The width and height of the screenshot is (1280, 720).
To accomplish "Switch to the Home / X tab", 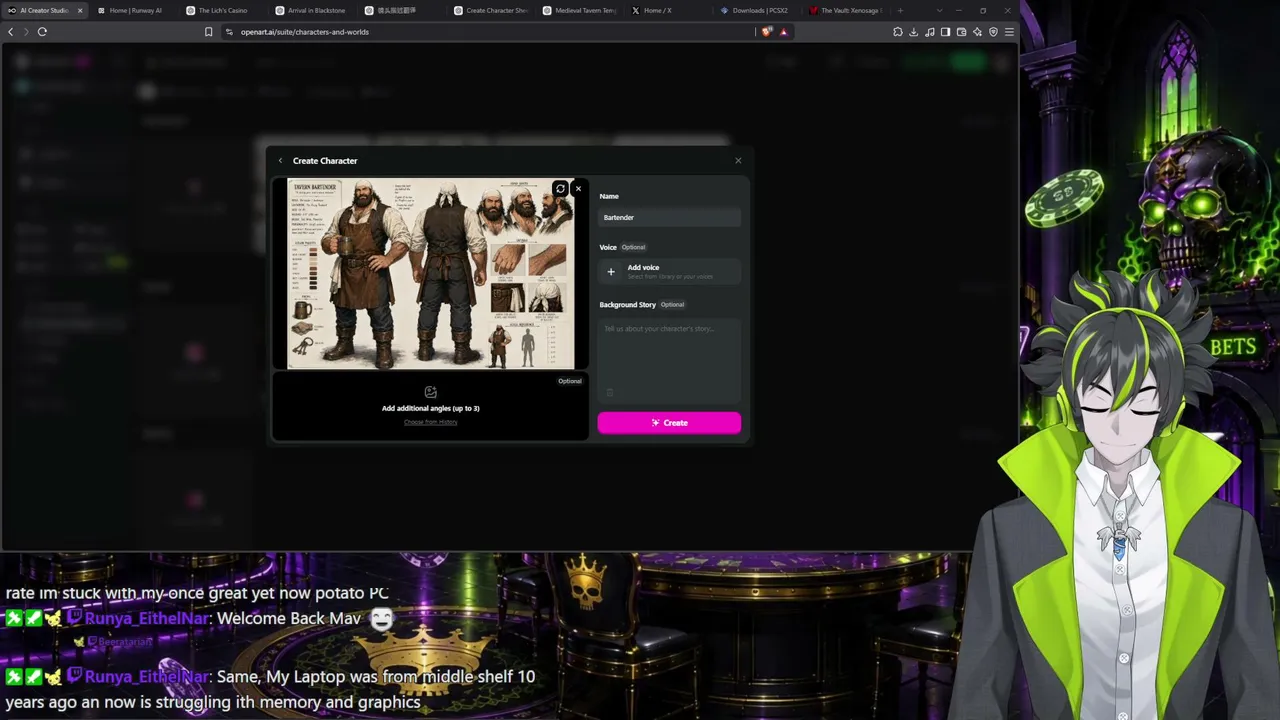I will pyautogui.click(x=657, y=10).
